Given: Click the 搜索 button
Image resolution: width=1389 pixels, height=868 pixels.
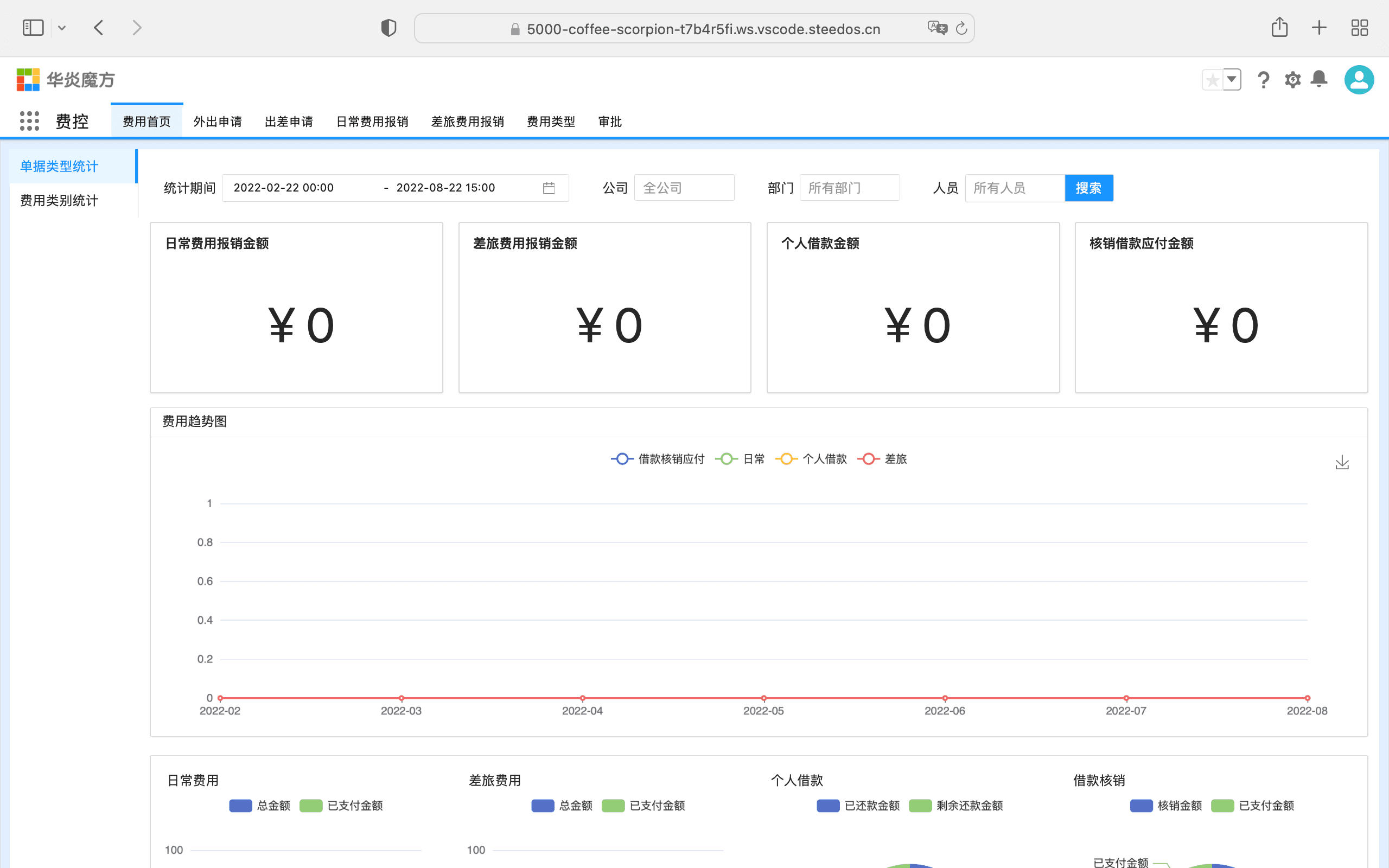Looking at the screenshot, I should point(1088,188).
